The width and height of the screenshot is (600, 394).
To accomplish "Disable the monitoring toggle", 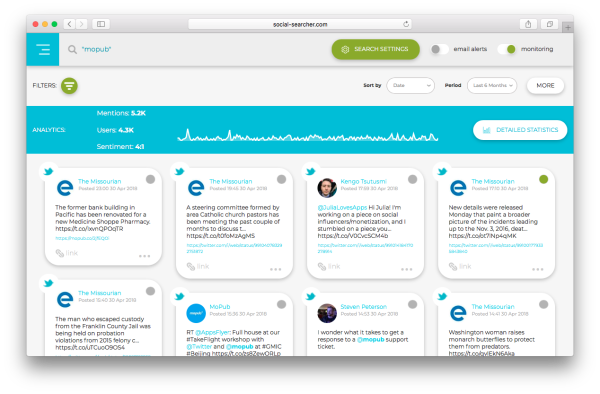I will pos(507,49).
